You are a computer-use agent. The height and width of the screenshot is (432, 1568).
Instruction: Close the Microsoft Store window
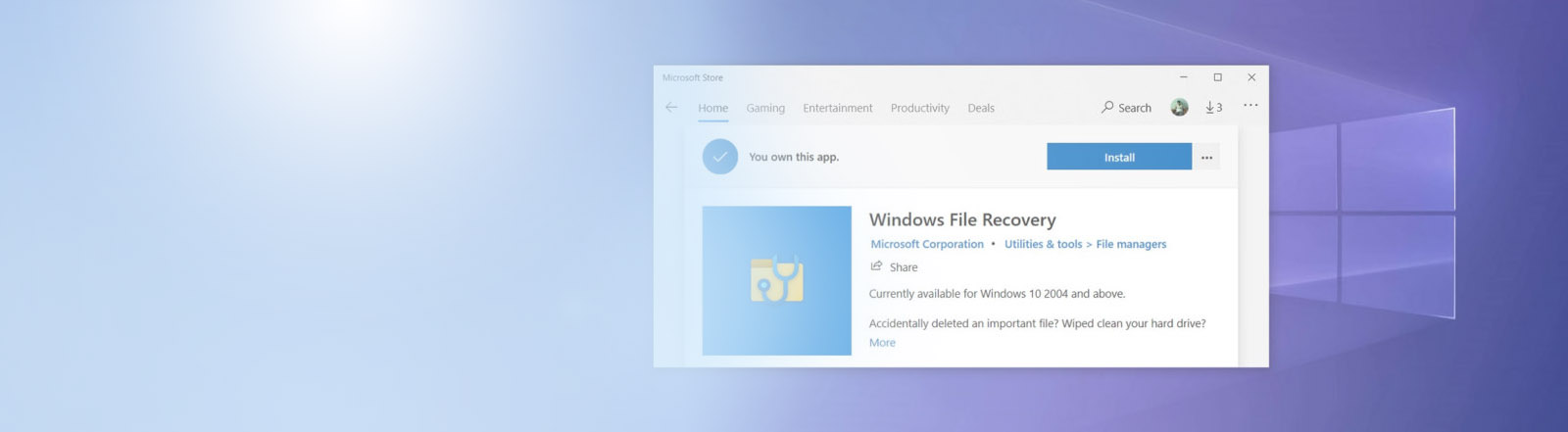point(1251,77)
